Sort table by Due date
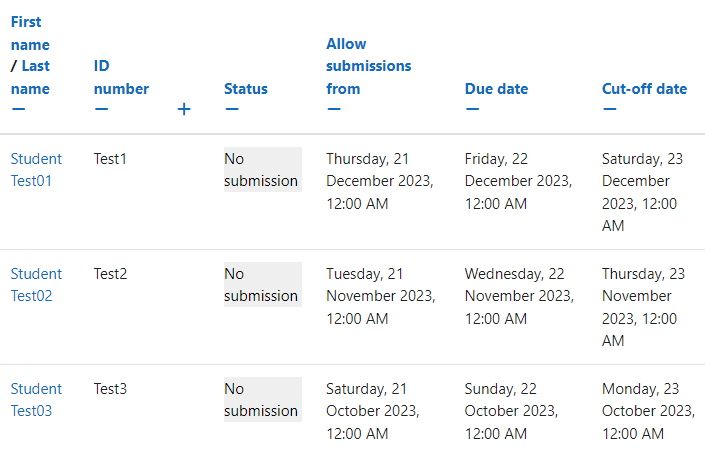Viewport: 705px width, 452px height. point(496,89)
